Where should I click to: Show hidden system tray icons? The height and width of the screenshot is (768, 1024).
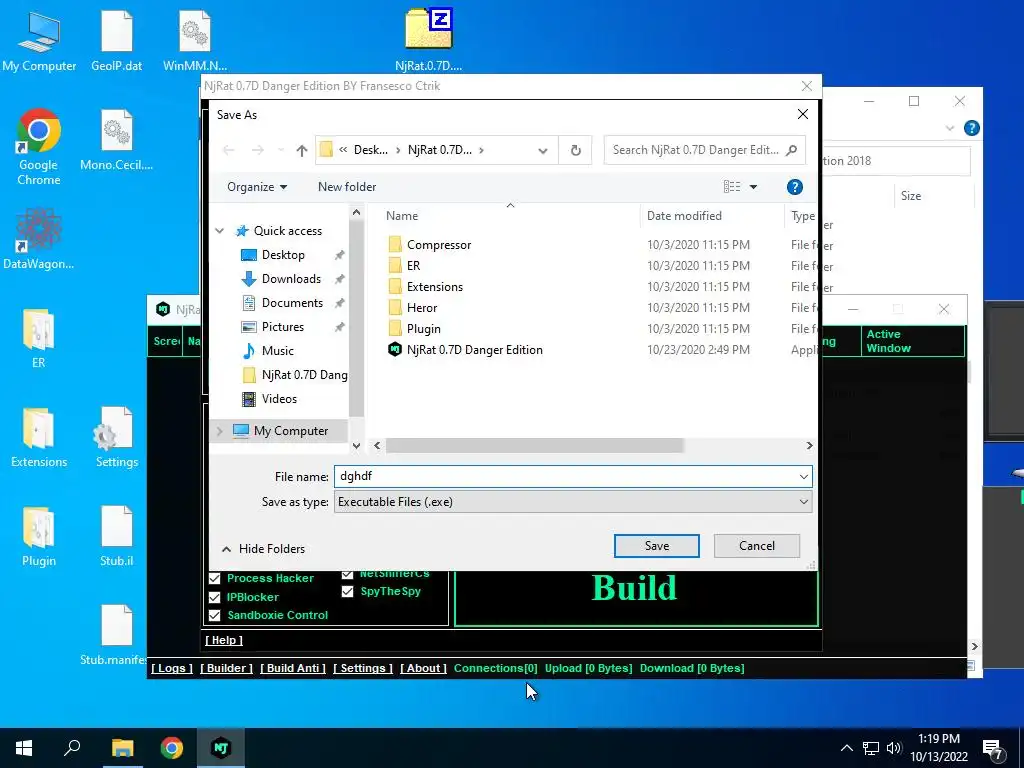click(x=846, y=748)
